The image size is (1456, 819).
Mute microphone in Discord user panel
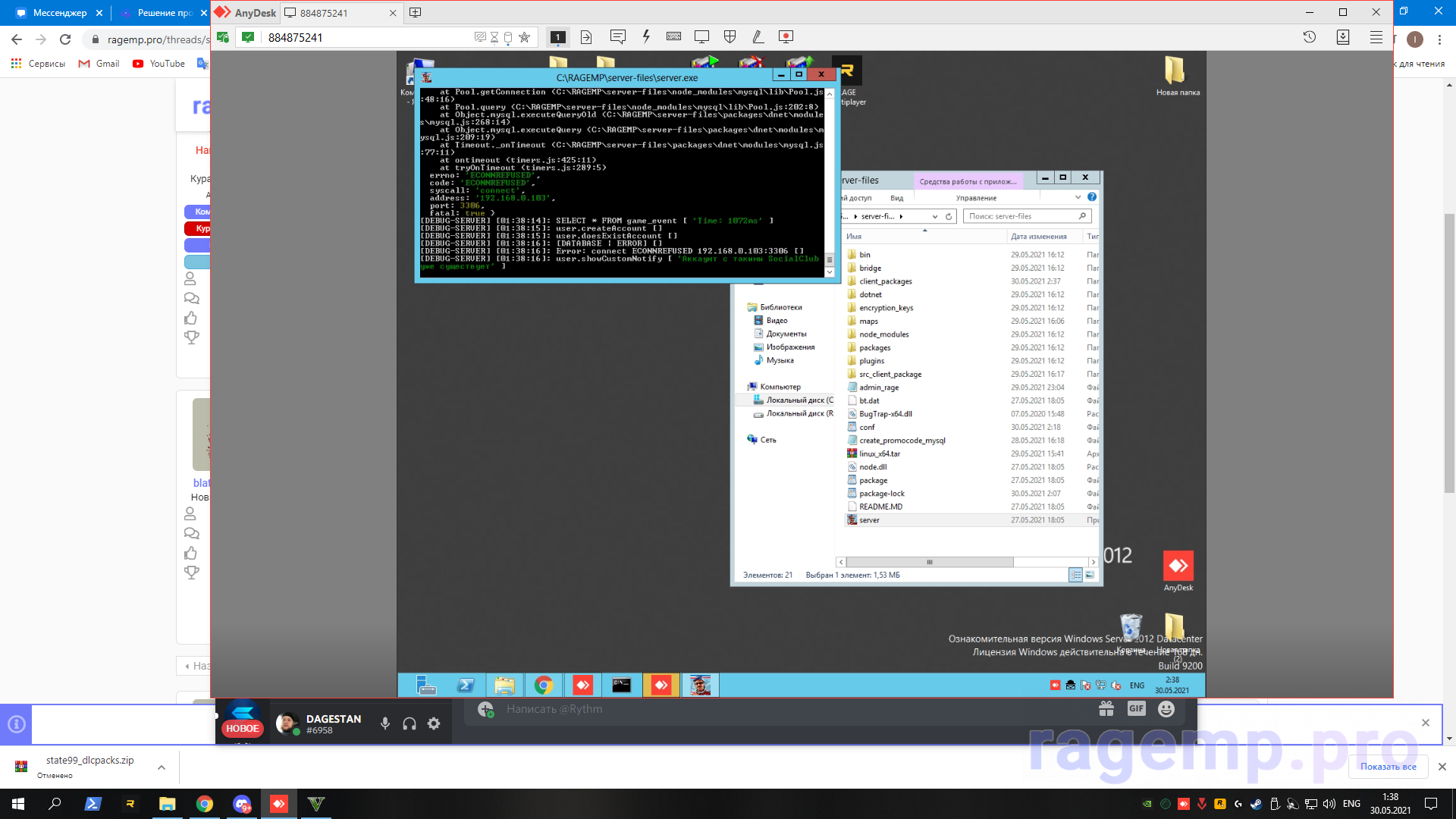click(x=385, y=723)
